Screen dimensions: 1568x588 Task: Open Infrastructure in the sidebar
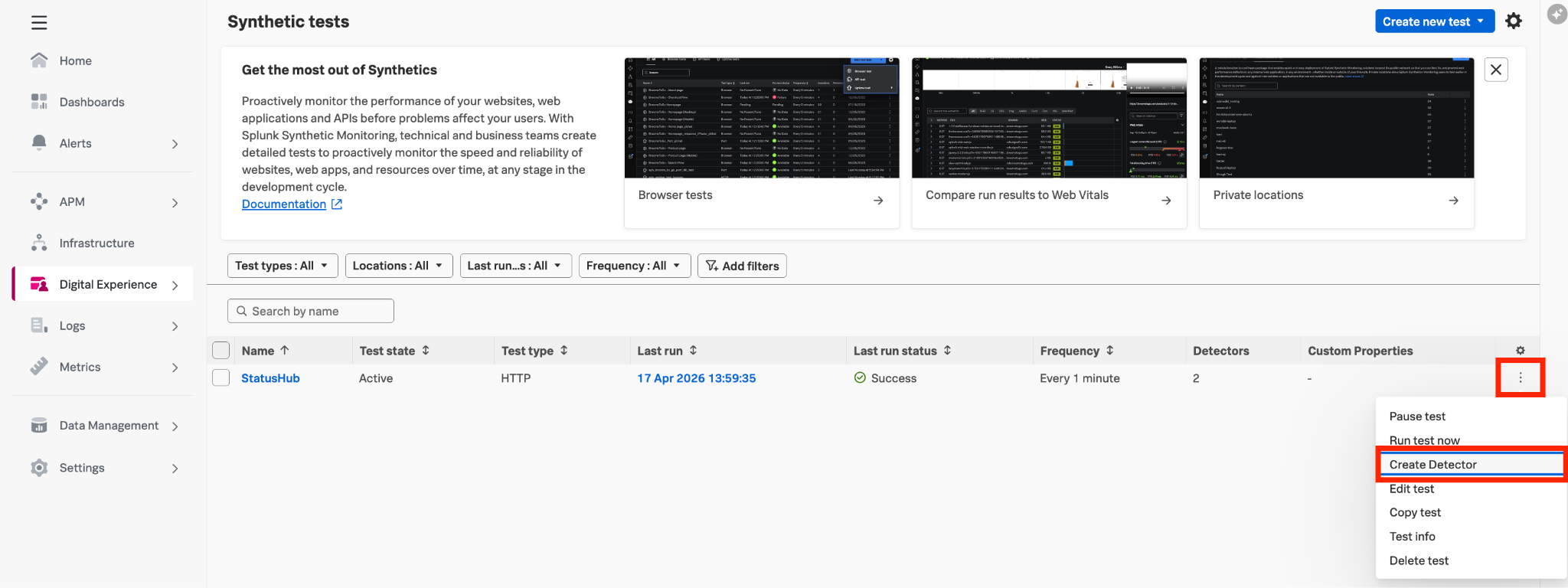point(96,243)
